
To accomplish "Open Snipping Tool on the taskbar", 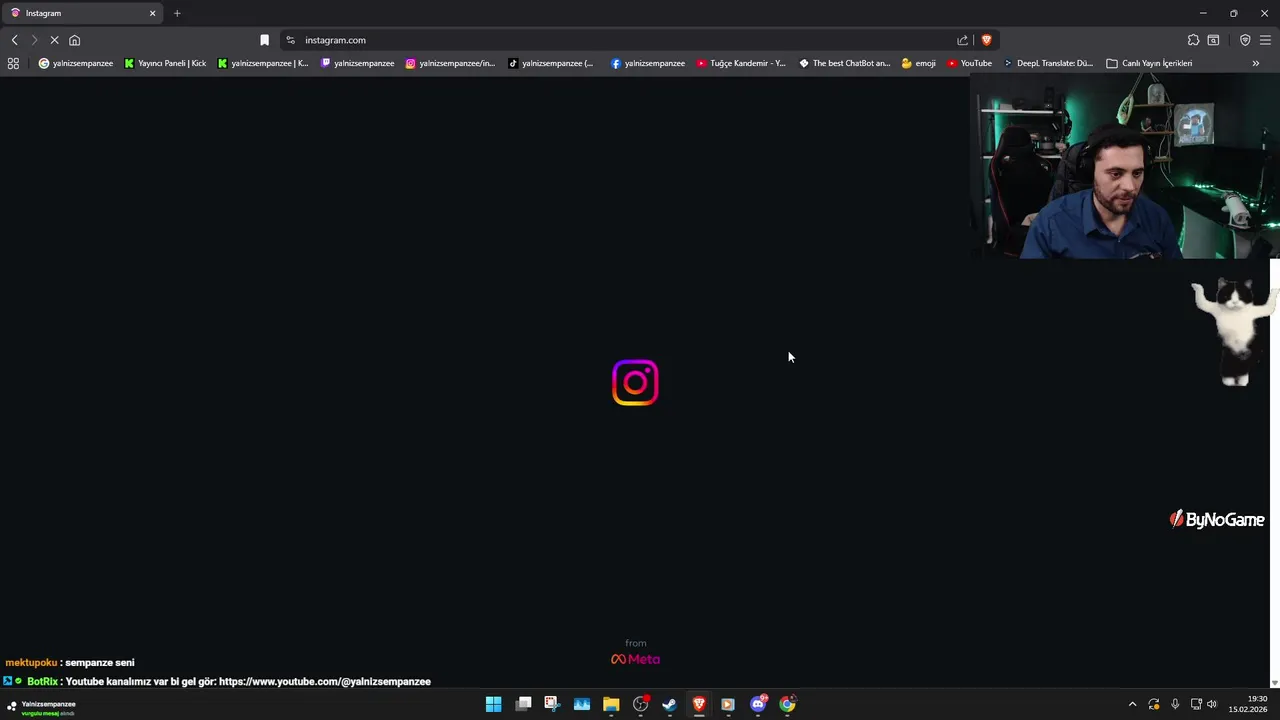I will coord(552,704).
